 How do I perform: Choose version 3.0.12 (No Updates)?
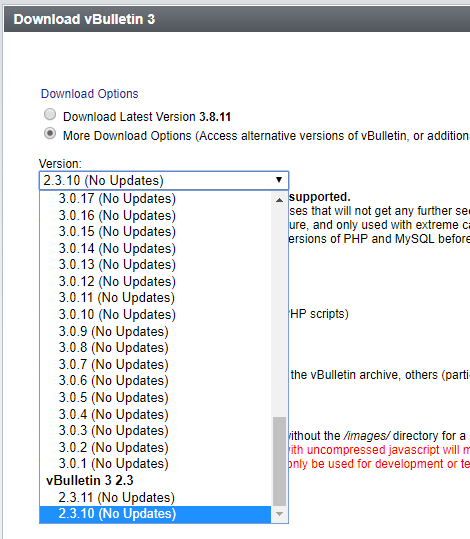point(155,282)
